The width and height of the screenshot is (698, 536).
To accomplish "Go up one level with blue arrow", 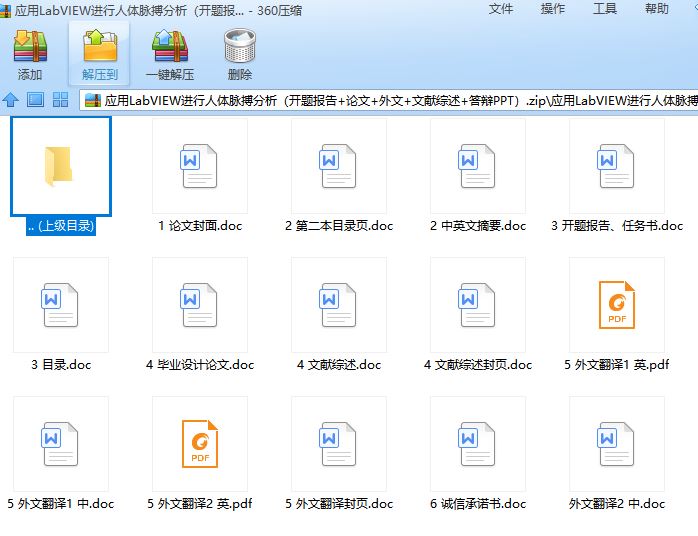I will [10, 100].
